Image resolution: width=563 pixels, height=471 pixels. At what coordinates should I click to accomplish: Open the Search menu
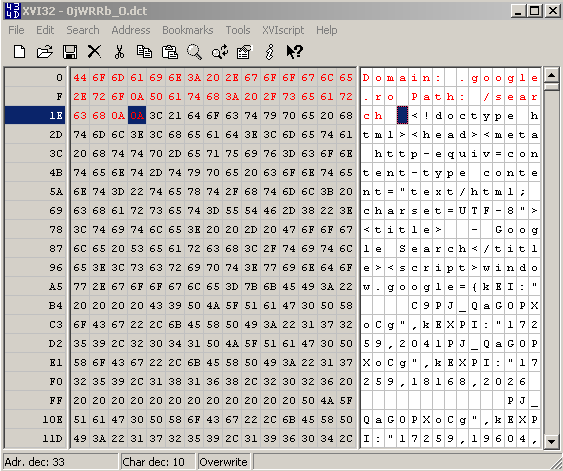[83, 30]
